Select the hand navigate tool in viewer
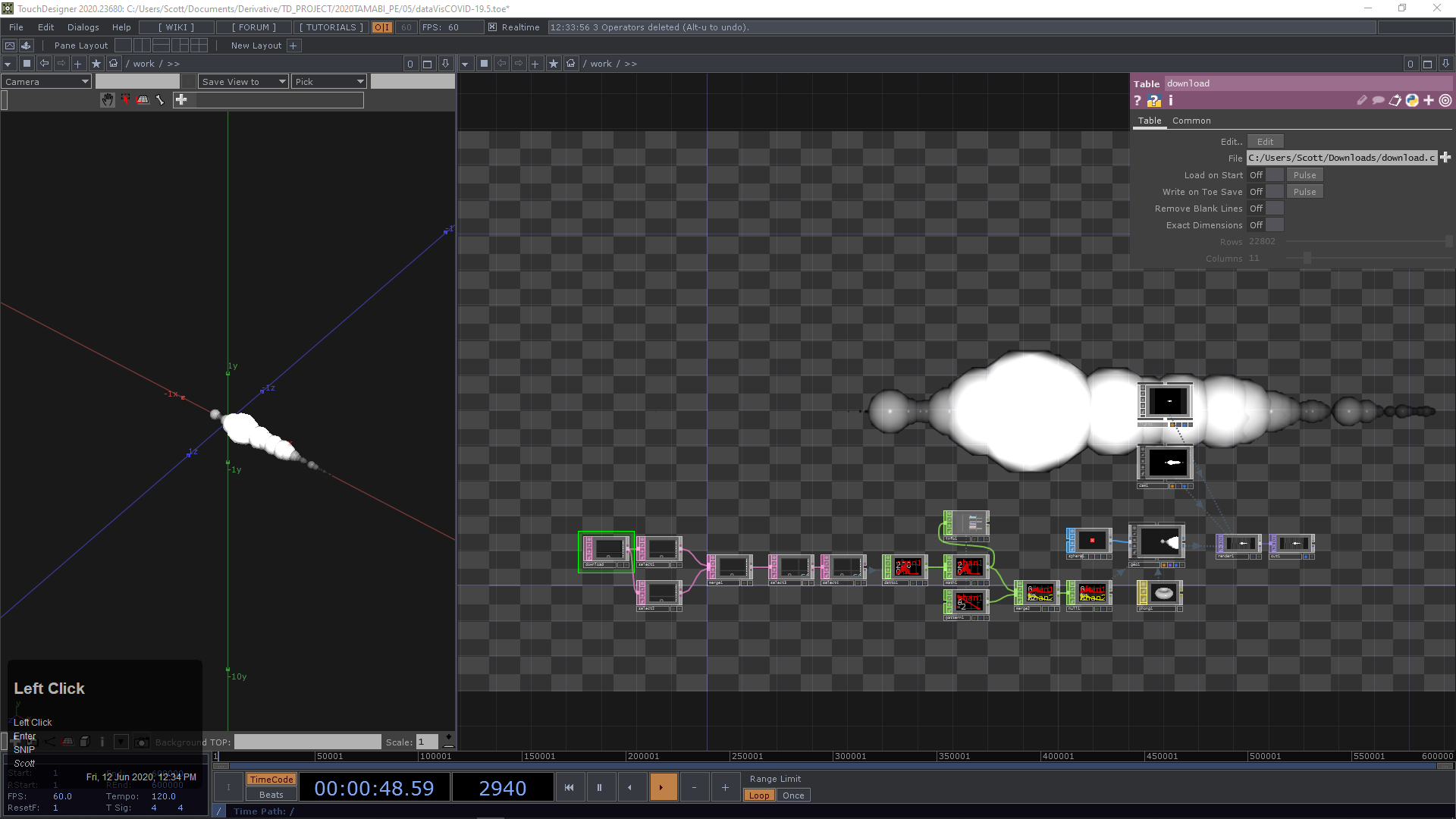This screenshot has width=1456, height=819. [108, 100]
